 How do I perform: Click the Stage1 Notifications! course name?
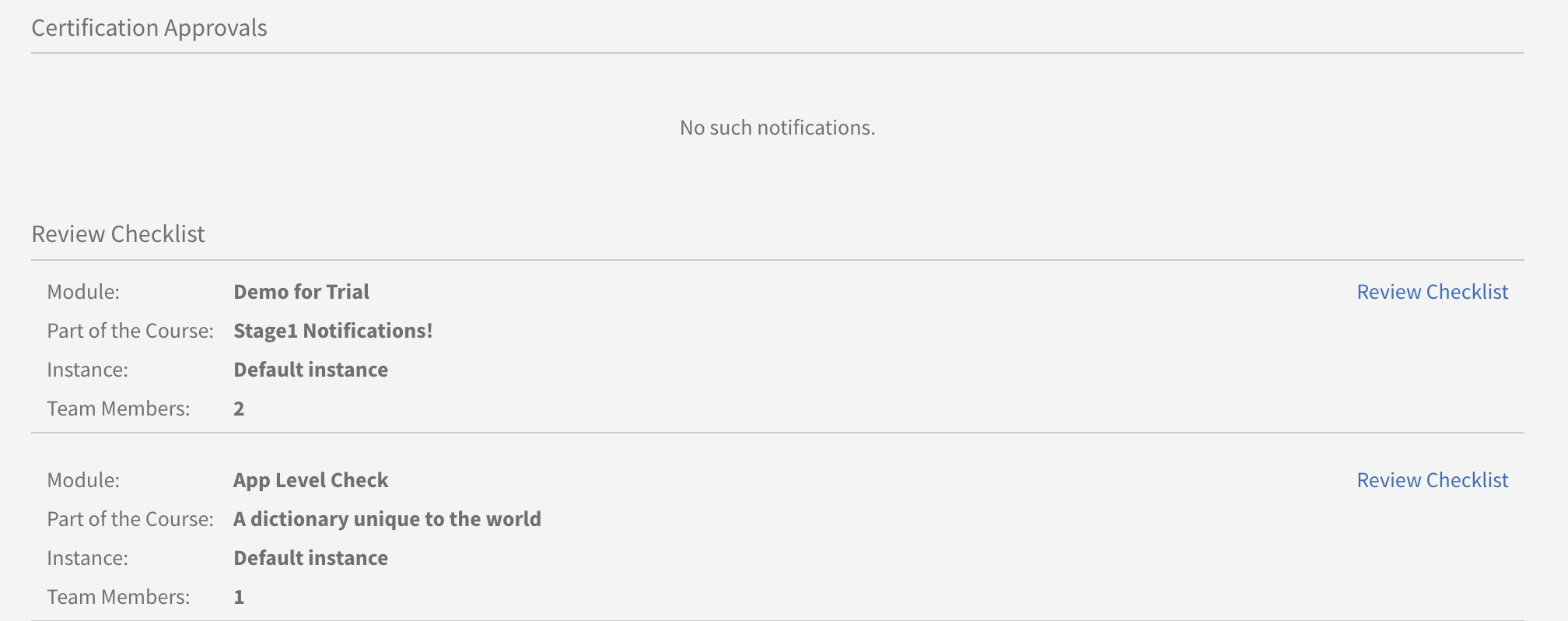coord(333,331)
